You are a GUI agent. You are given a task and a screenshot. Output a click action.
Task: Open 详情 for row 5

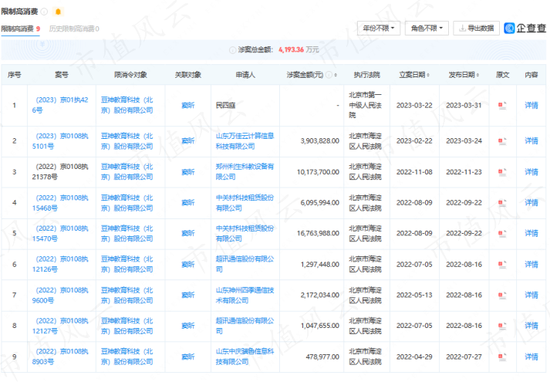531,233
